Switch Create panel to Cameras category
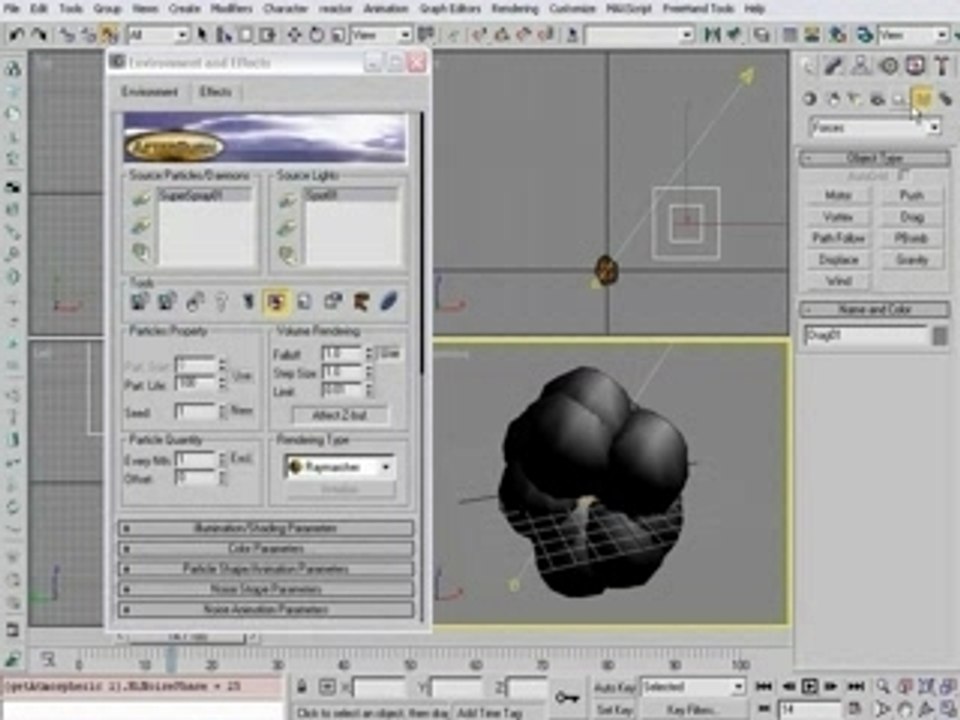 coord(878,99)
